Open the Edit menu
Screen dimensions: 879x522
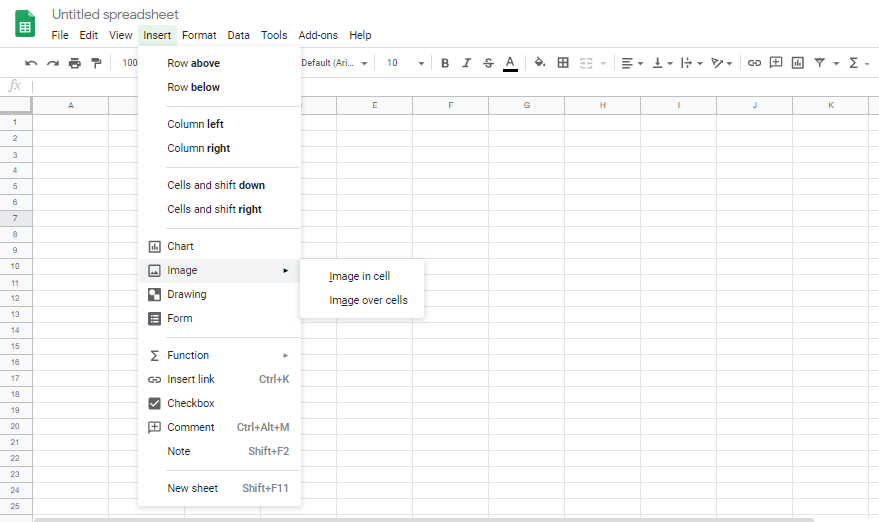(x=89, y=35)
